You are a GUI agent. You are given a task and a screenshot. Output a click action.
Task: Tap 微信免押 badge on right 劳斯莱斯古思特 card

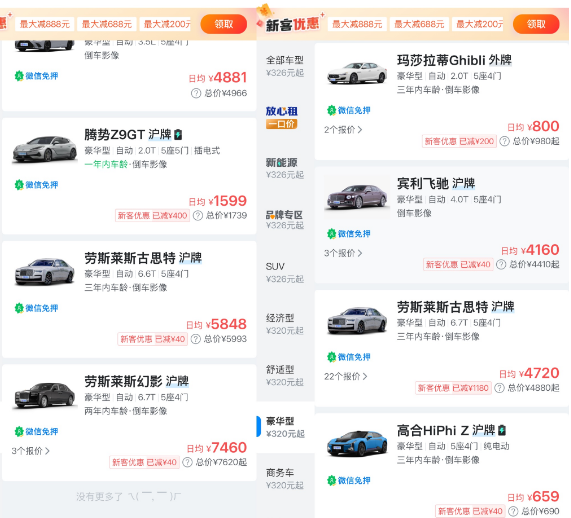349,357
